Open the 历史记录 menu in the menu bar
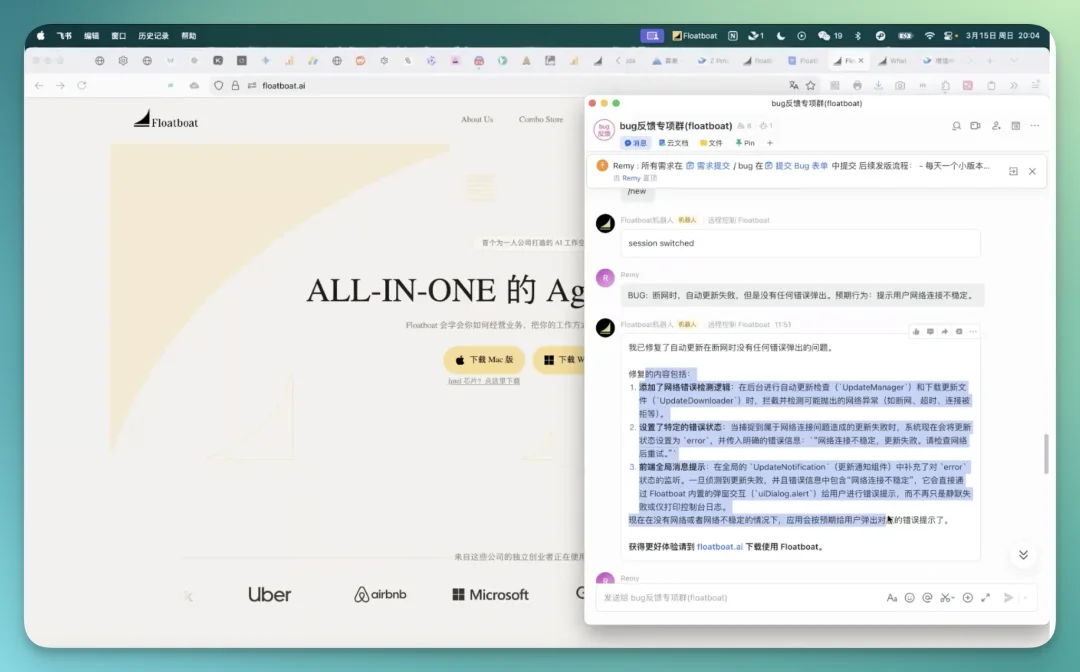The image size is (1080, 672). 152,34
